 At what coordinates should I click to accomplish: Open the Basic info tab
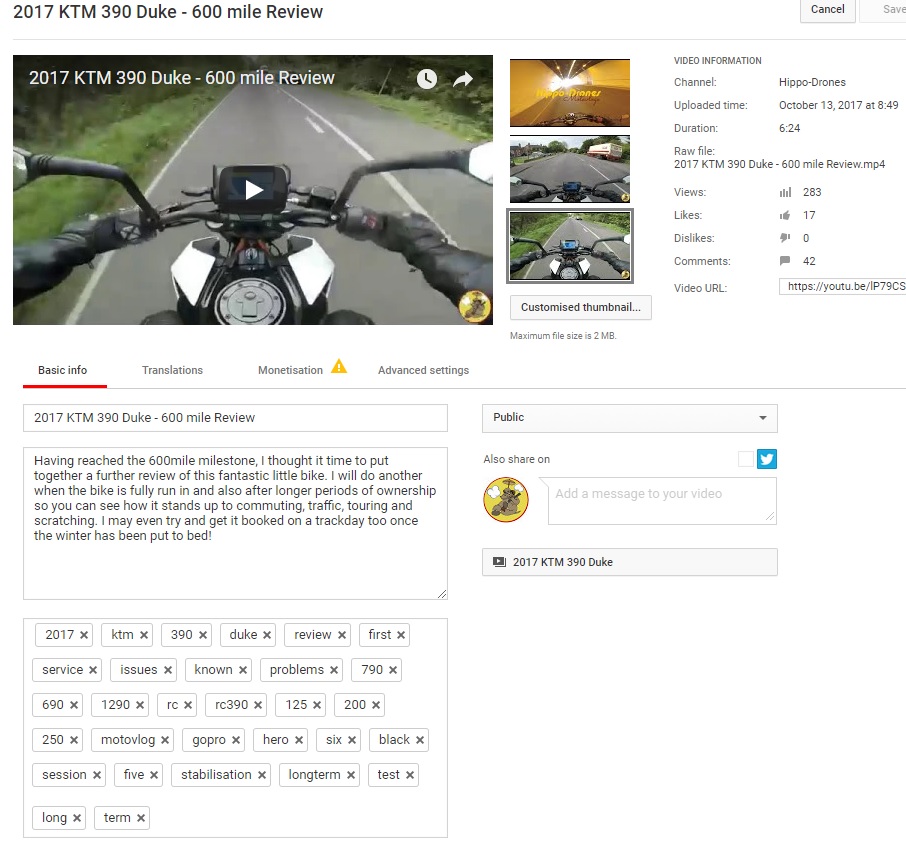(x=62, y=370)
